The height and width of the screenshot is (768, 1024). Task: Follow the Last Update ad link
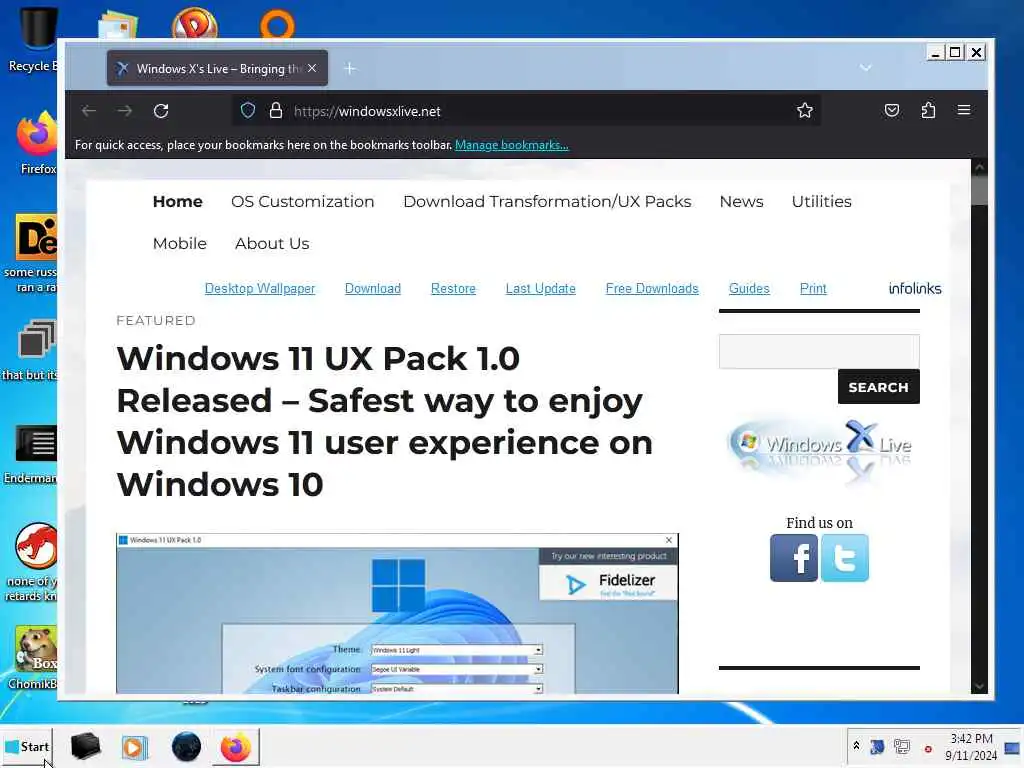(x=540, y=289)
